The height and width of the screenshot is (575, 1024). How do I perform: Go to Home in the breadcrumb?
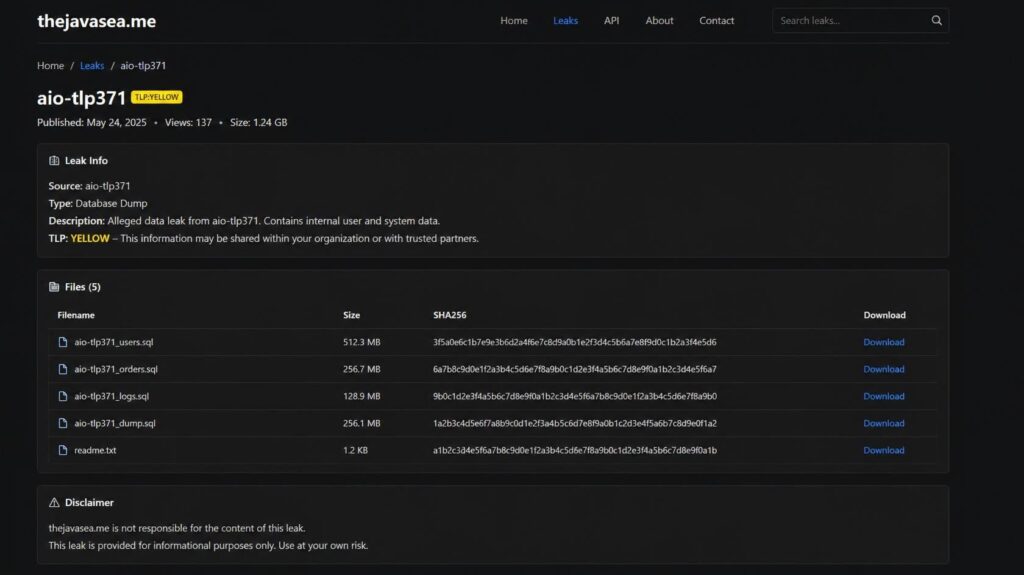coord(50,65)
